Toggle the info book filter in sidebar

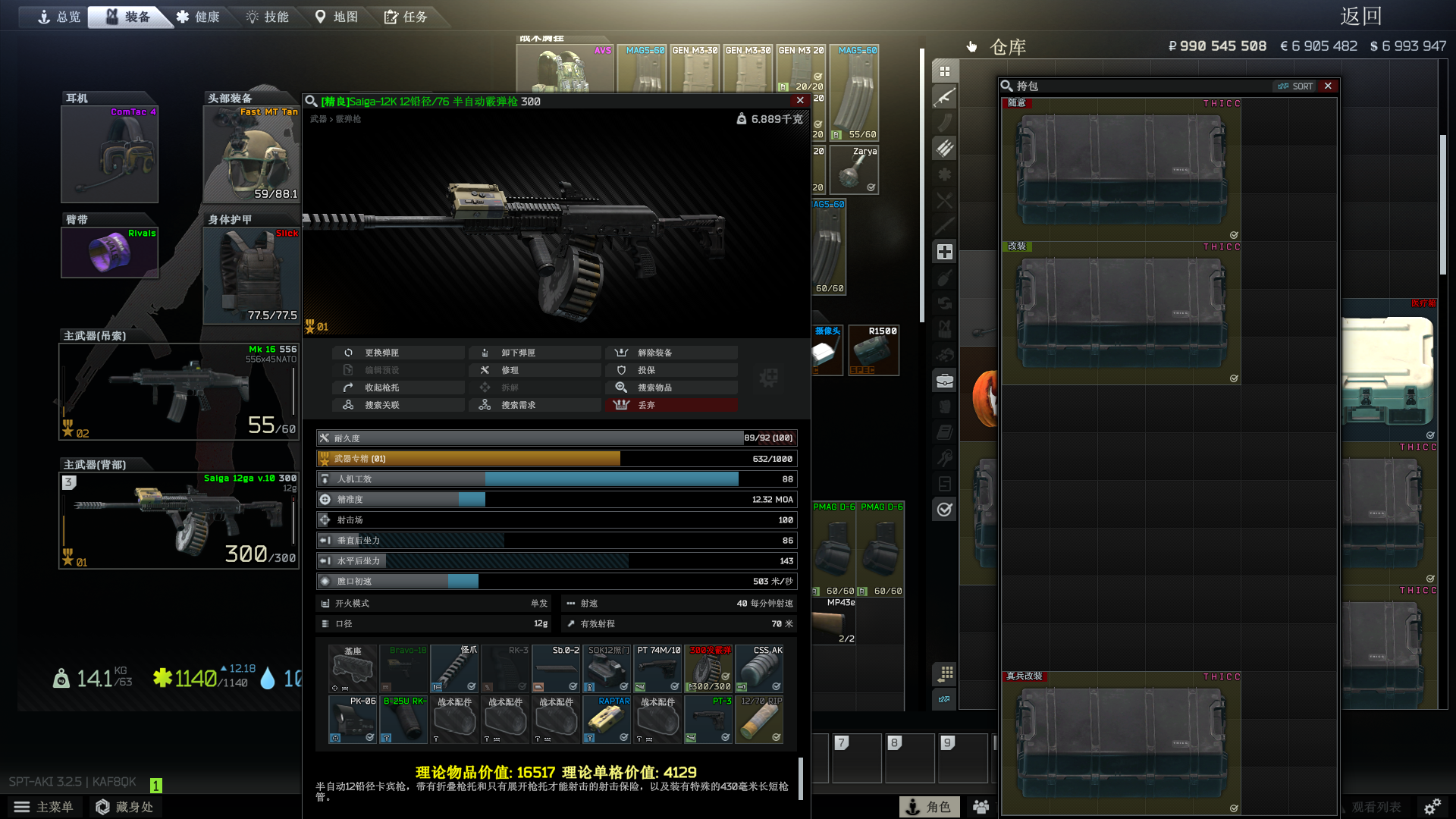945,432
